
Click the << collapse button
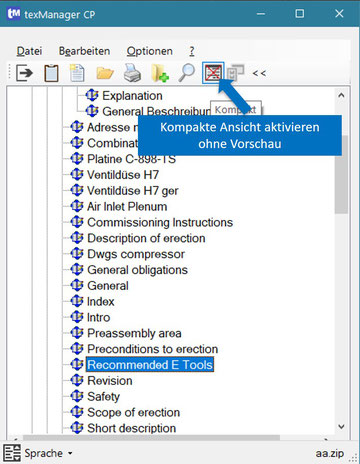point(259,73)
